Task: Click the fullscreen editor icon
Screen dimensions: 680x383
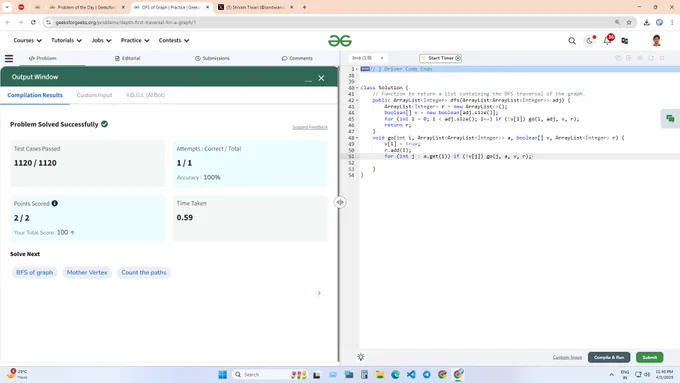Action: (x=662, y=58)
